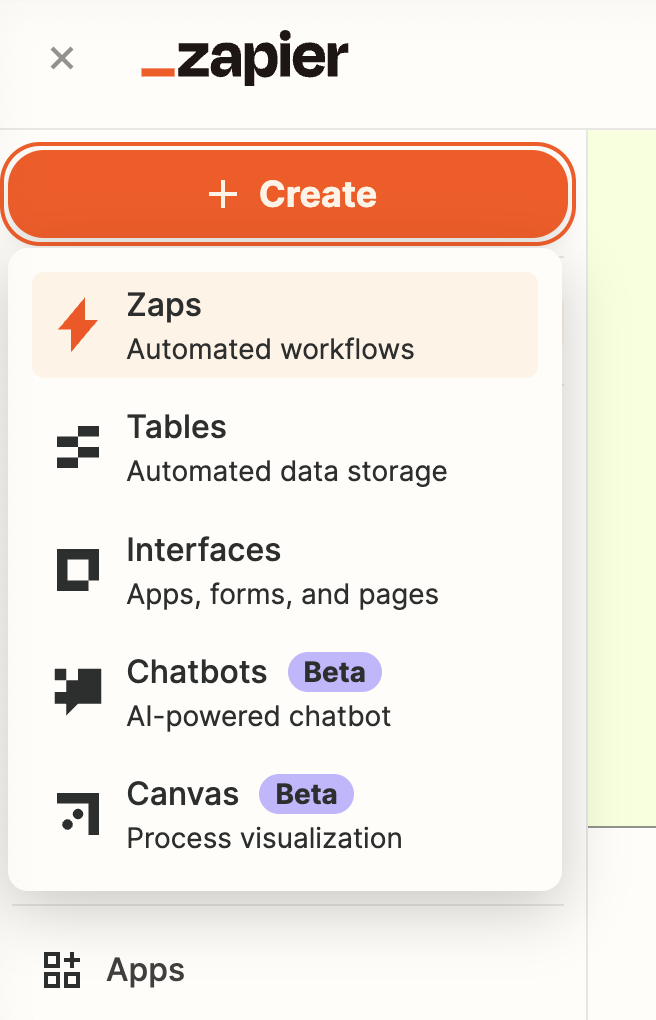This screenshot has width=656, height=1020.
Task: Select Chatbots from the menu
Action: point(285,692)
